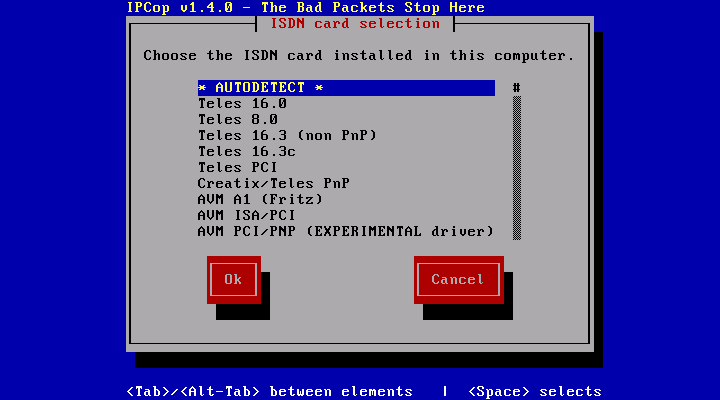
Task: Confirm selection with the Ok button
Action: tap(234, 280)
